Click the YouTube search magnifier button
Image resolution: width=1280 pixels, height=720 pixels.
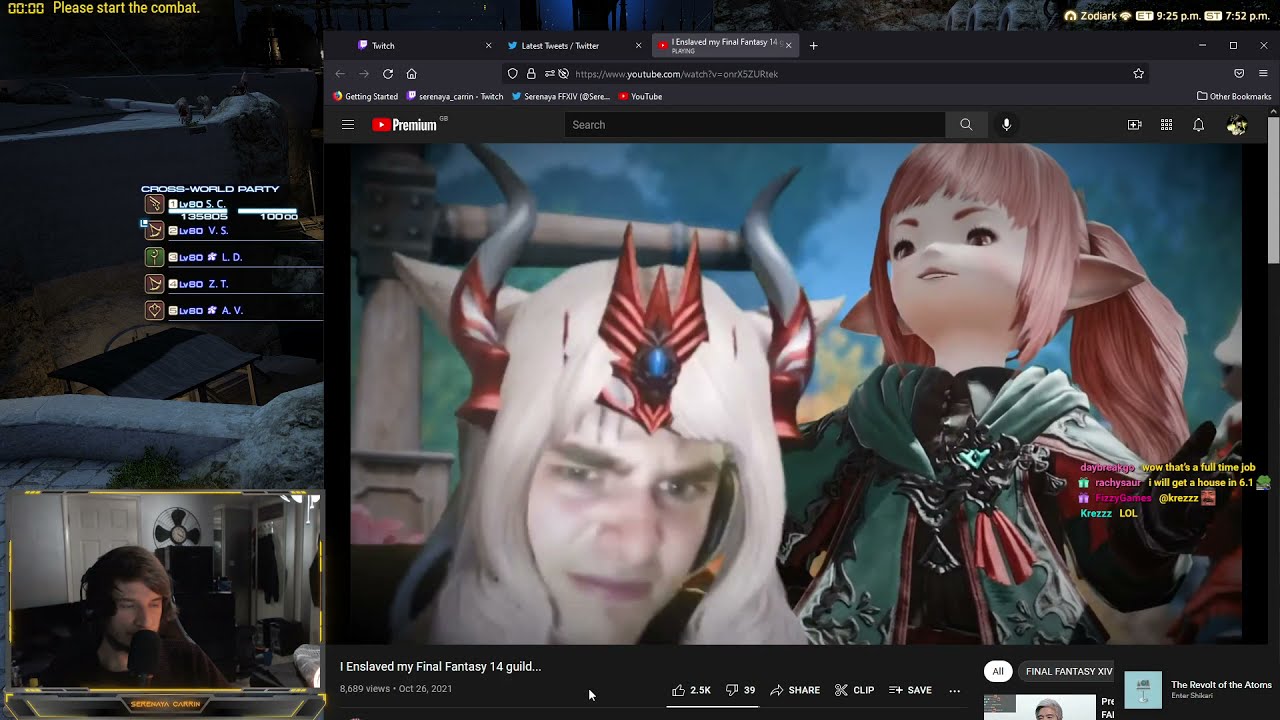coord(966,125)
